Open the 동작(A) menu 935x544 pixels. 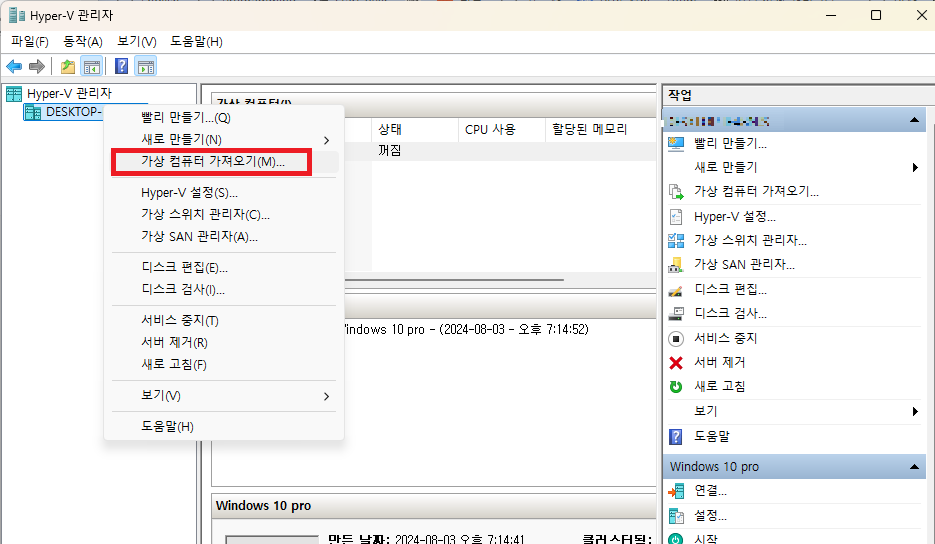83,42
